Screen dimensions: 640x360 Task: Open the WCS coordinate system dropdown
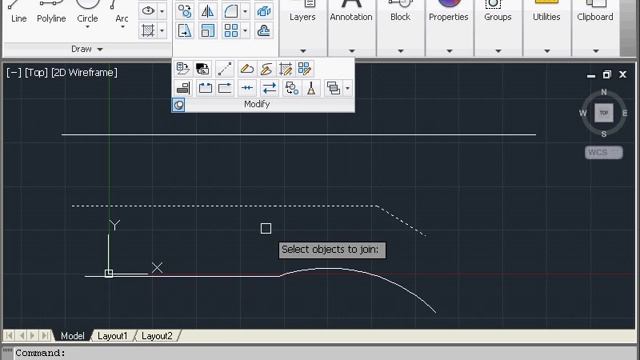pyautogui.click(x=604, y=153)
